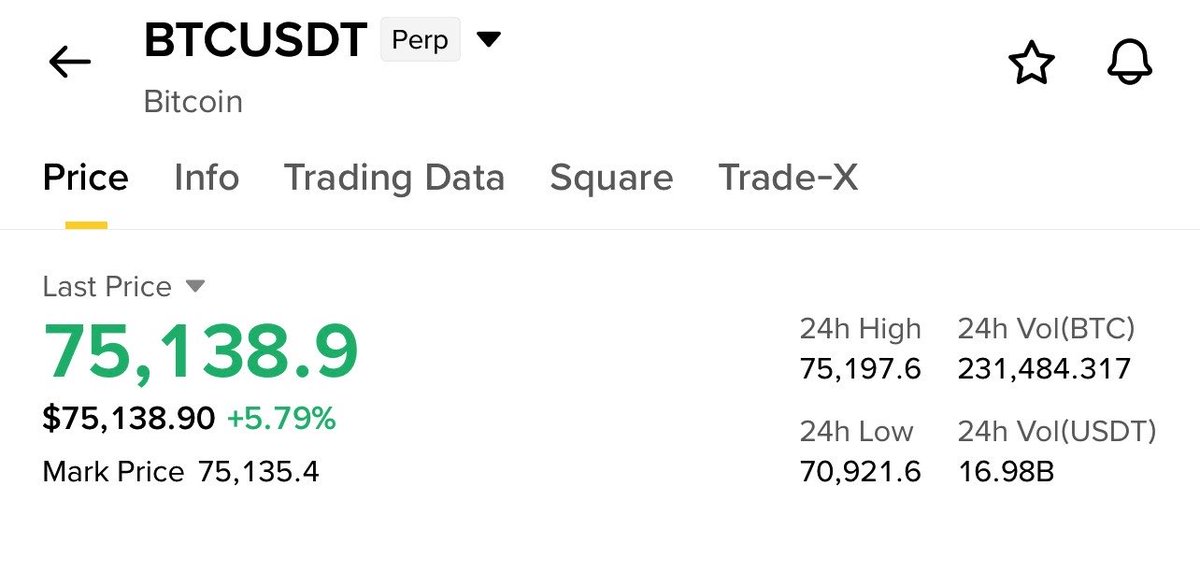Click the 24h Vol(USDT) 16.98B figure
This screenshot has width=1200, height=572.
(x=1006, y=471)
